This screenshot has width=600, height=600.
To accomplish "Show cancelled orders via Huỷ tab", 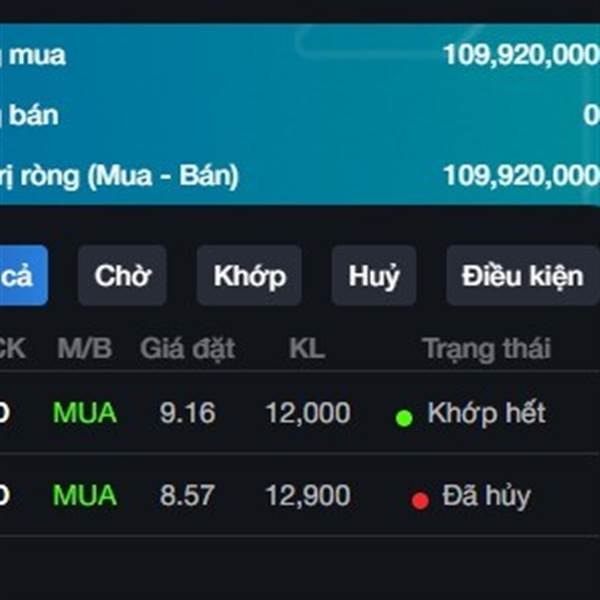I will [374, 275].
